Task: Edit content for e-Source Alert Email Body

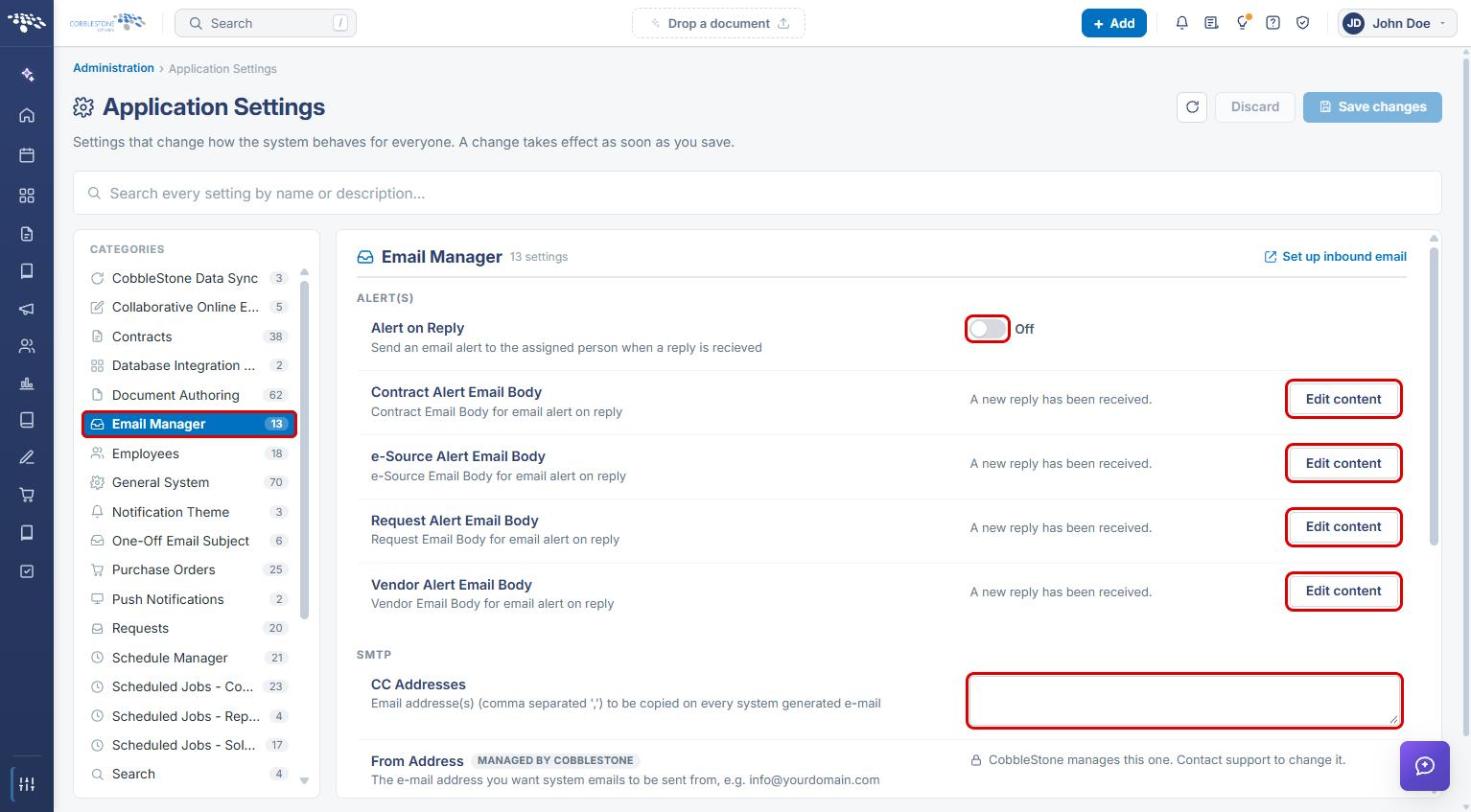Action: [x=1343, y=463]
